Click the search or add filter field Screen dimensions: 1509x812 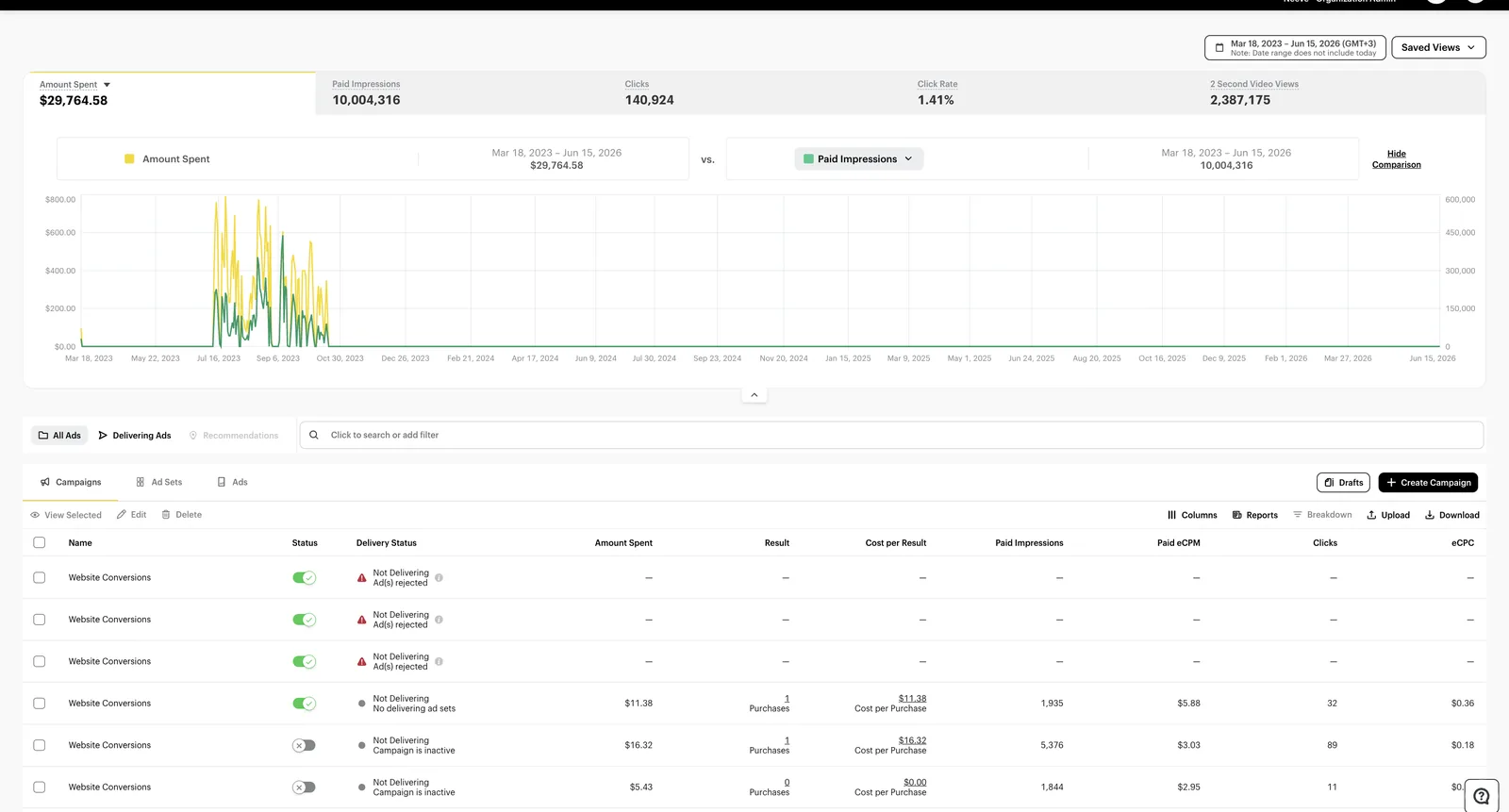tap(891, 435)
